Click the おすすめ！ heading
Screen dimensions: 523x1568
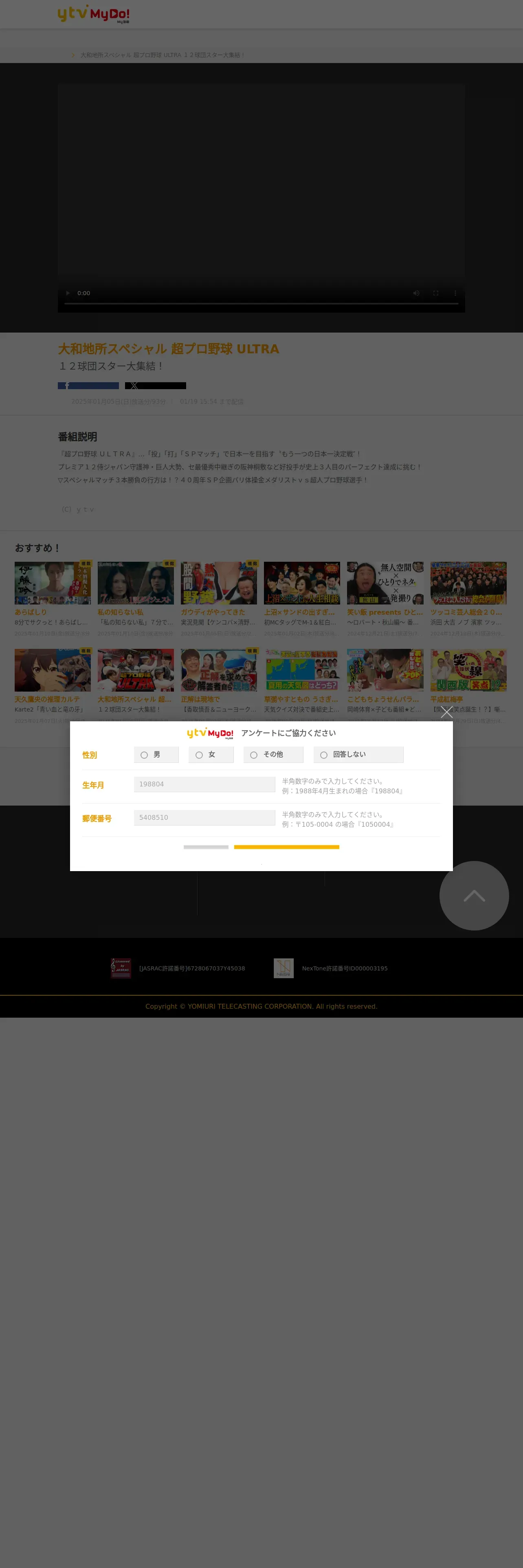pos(38,548)
